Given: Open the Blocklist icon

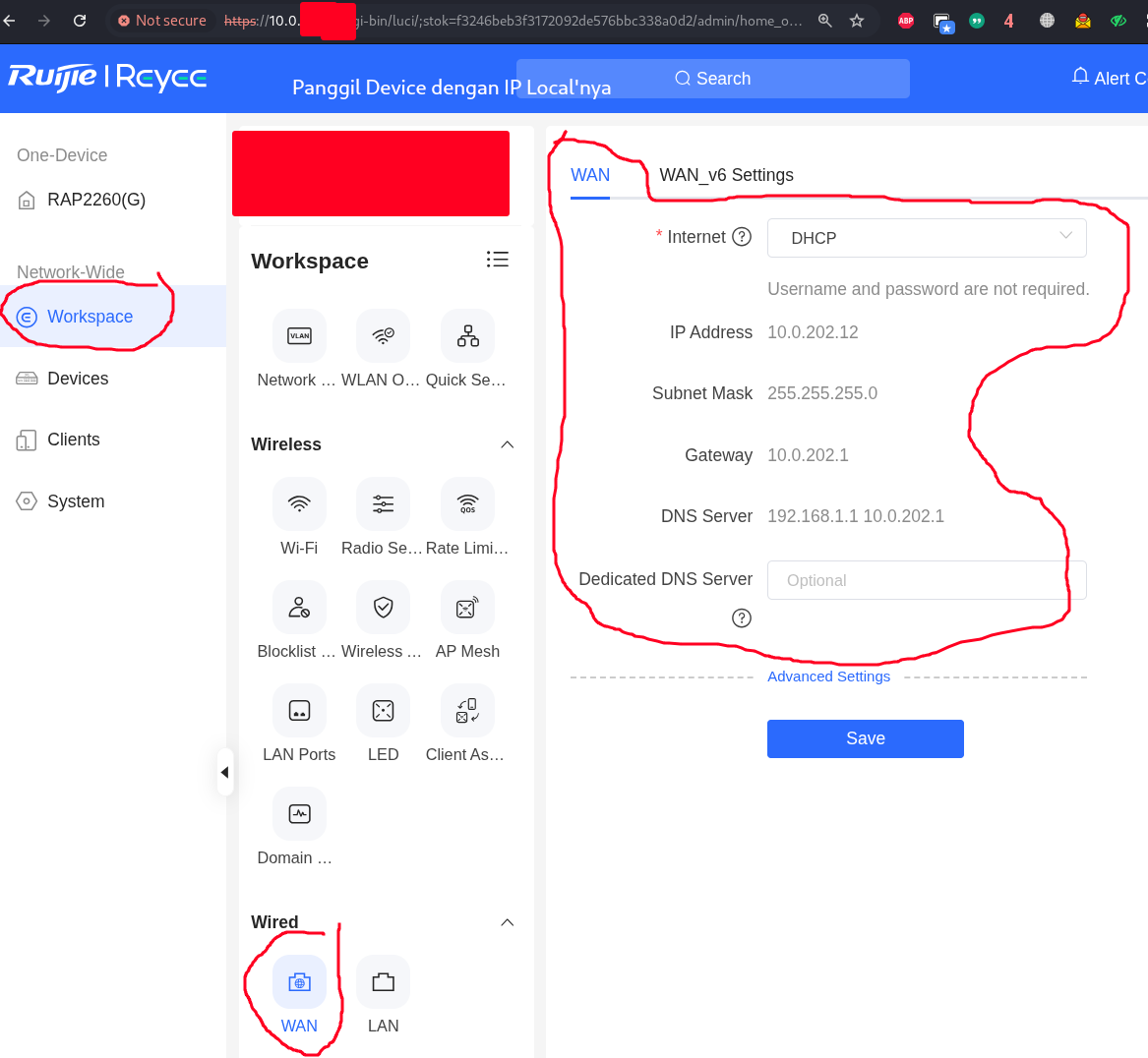Looking at the screenshot, I should point(299,608).
